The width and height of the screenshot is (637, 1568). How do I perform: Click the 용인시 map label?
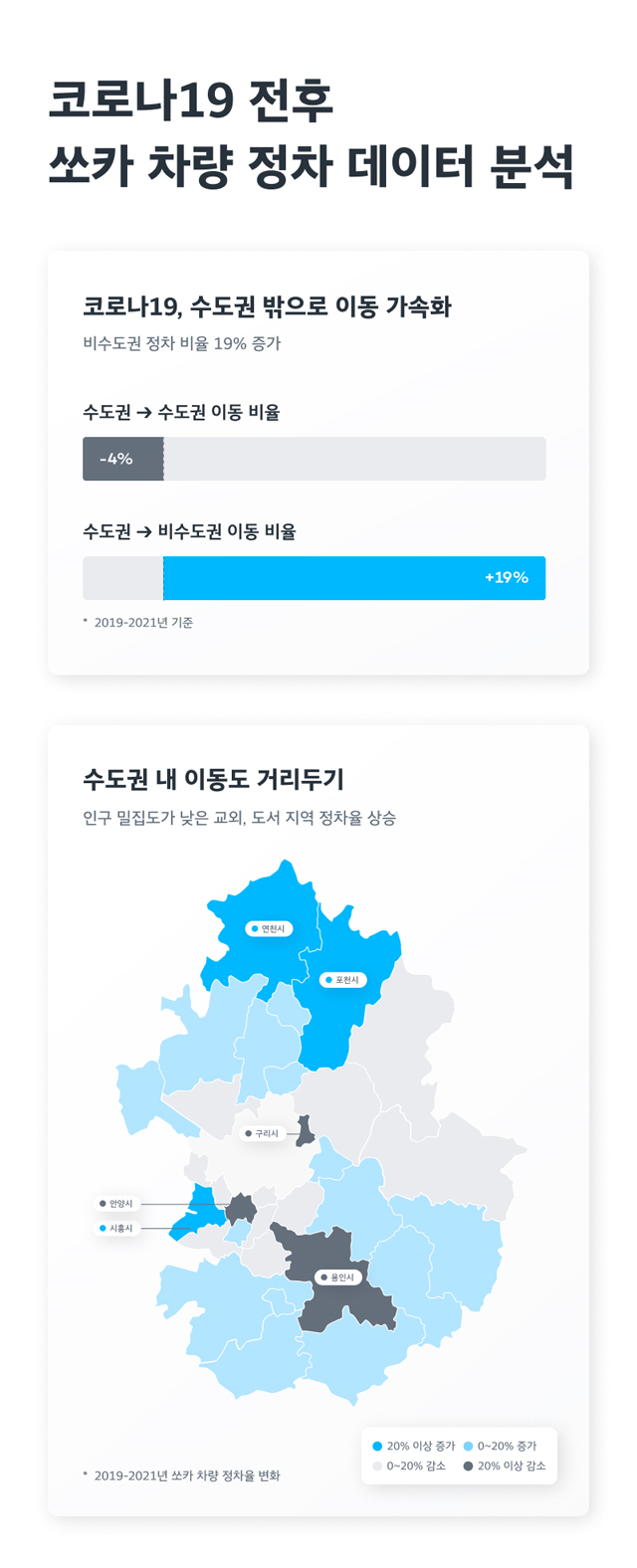pyautogui.click(x=338, y=1277)
